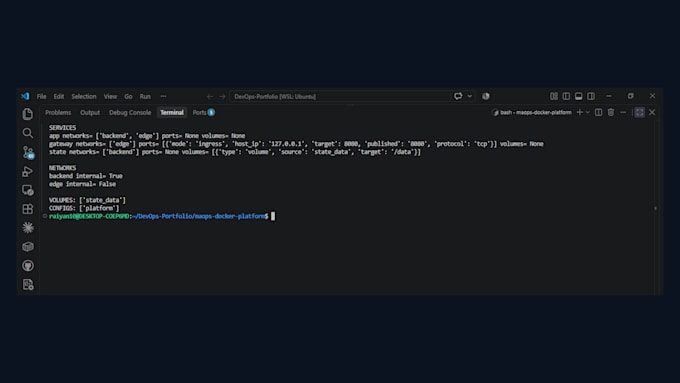The height and width of the screenshot is (383, 680).
Task: Open the Remote Explorer view
Action: [28, 190]
